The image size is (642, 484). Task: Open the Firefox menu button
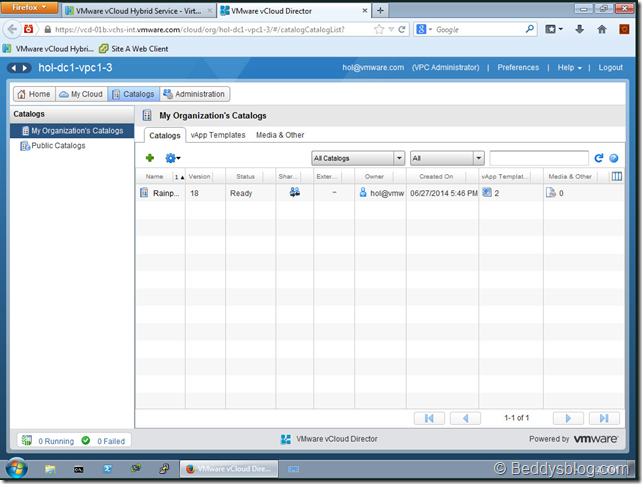click(x=29, y=7)
